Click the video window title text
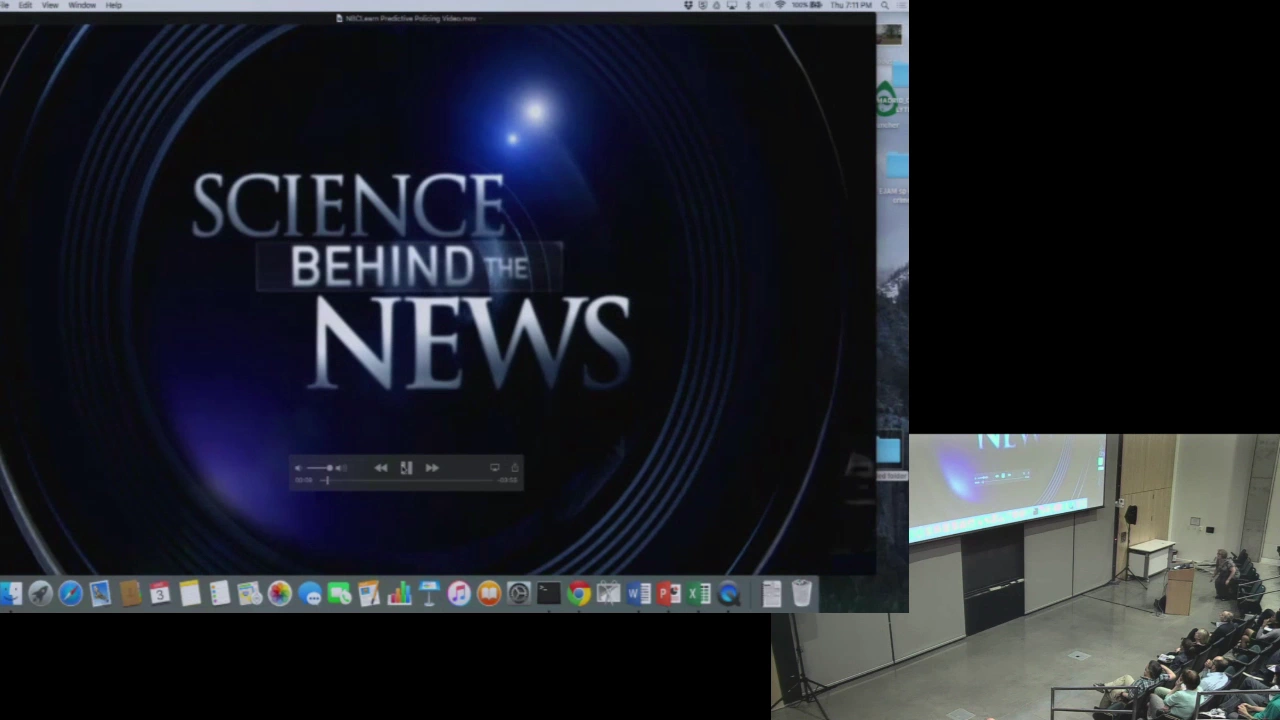This screenshot has width=1280, height=720. coord(411,18)
